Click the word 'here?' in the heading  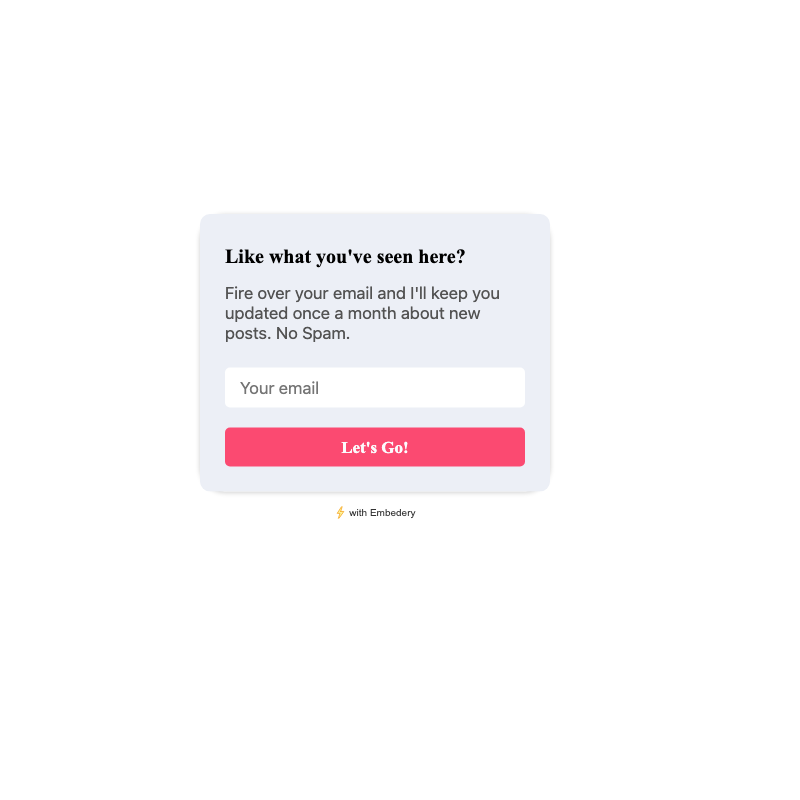[442, 257]
